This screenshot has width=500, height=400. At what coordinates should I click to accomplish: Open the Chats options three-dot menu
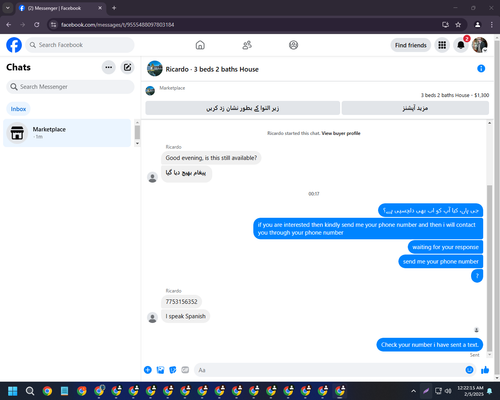click(109, 67)
